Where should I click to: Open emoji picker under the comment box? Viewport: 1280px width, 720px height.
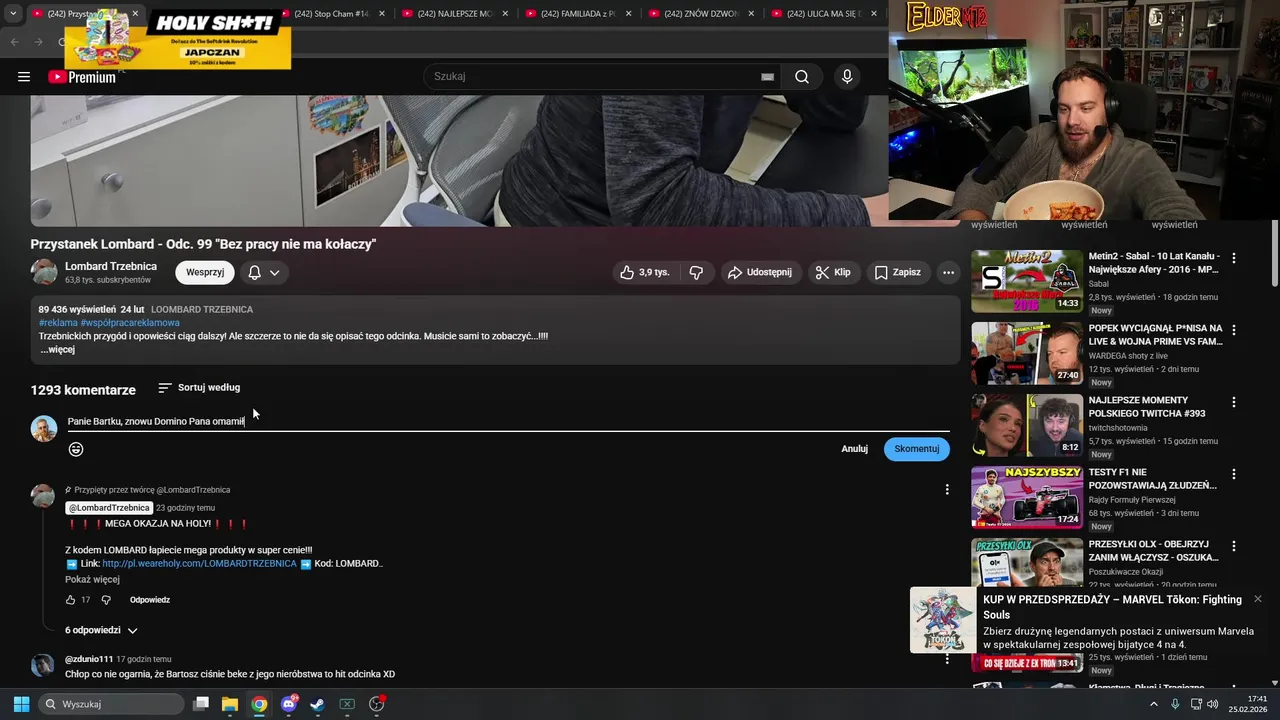pyautogui.click(x=76, y=449)
